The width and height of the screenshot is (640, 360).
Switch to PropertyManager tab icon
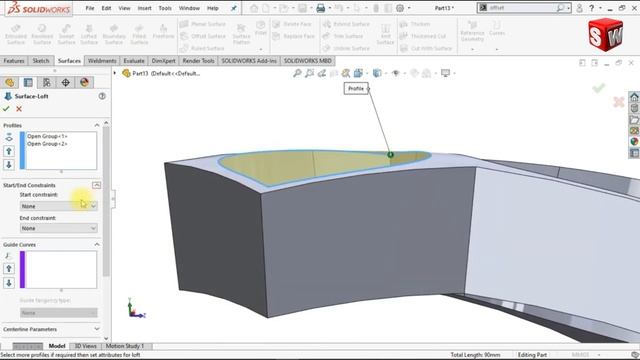point(28,82)
